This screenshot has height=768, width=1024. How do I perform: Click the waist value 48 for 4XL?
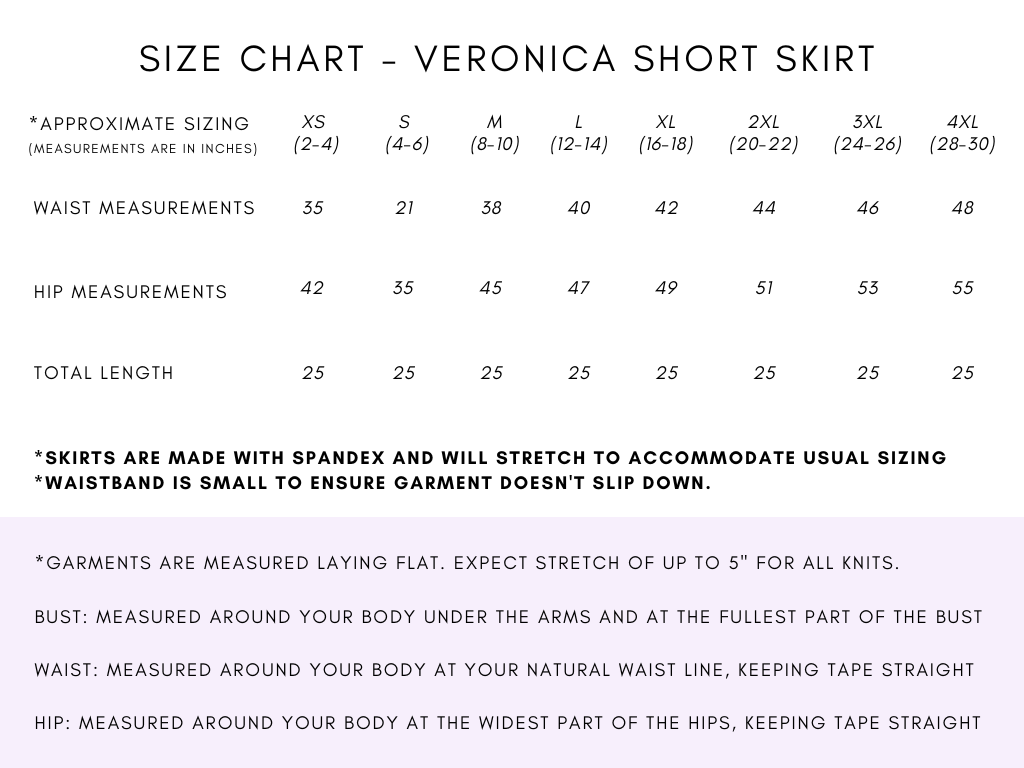(962, 208)
